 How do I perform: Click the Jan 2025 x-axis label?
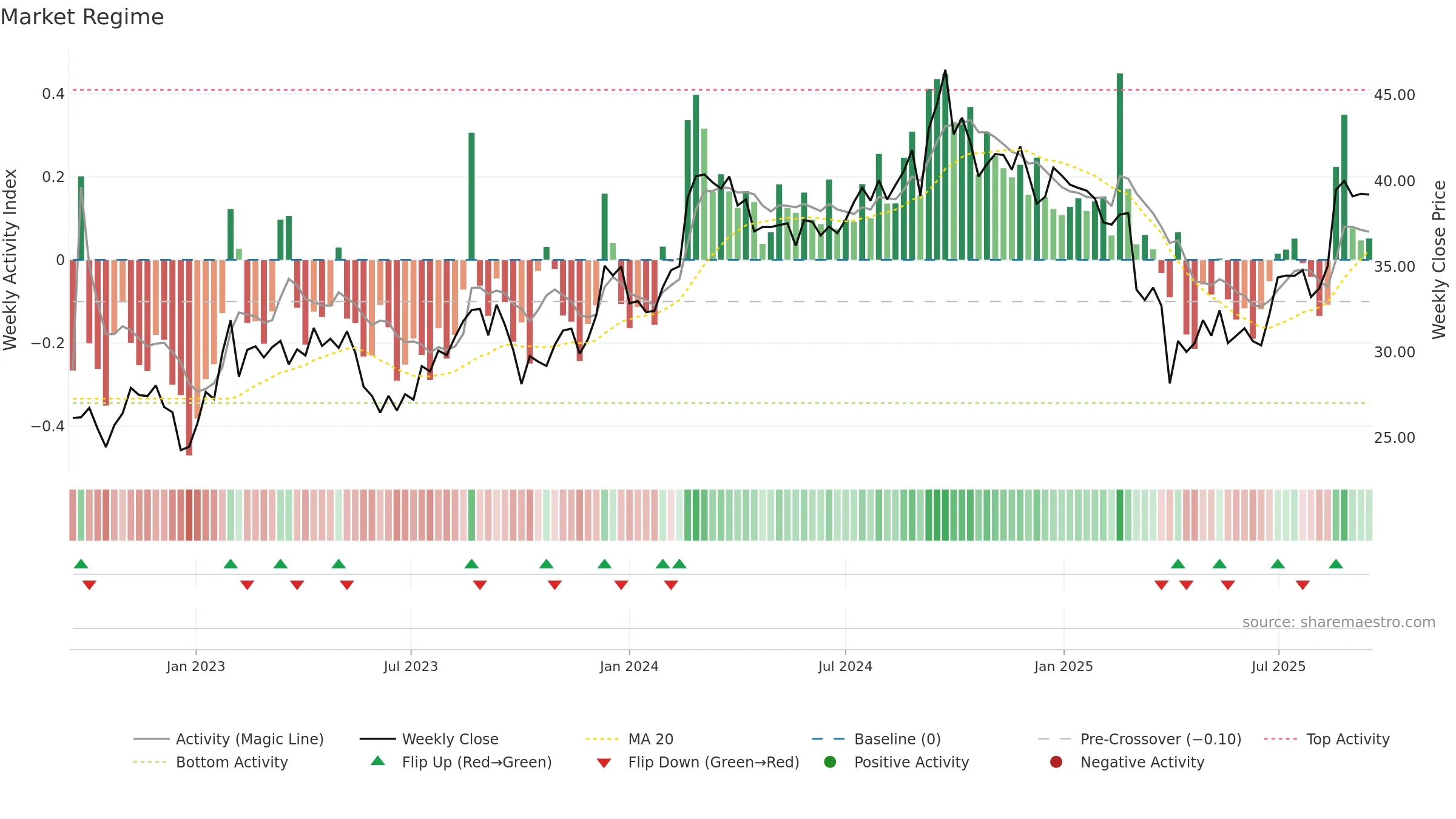1063,666
